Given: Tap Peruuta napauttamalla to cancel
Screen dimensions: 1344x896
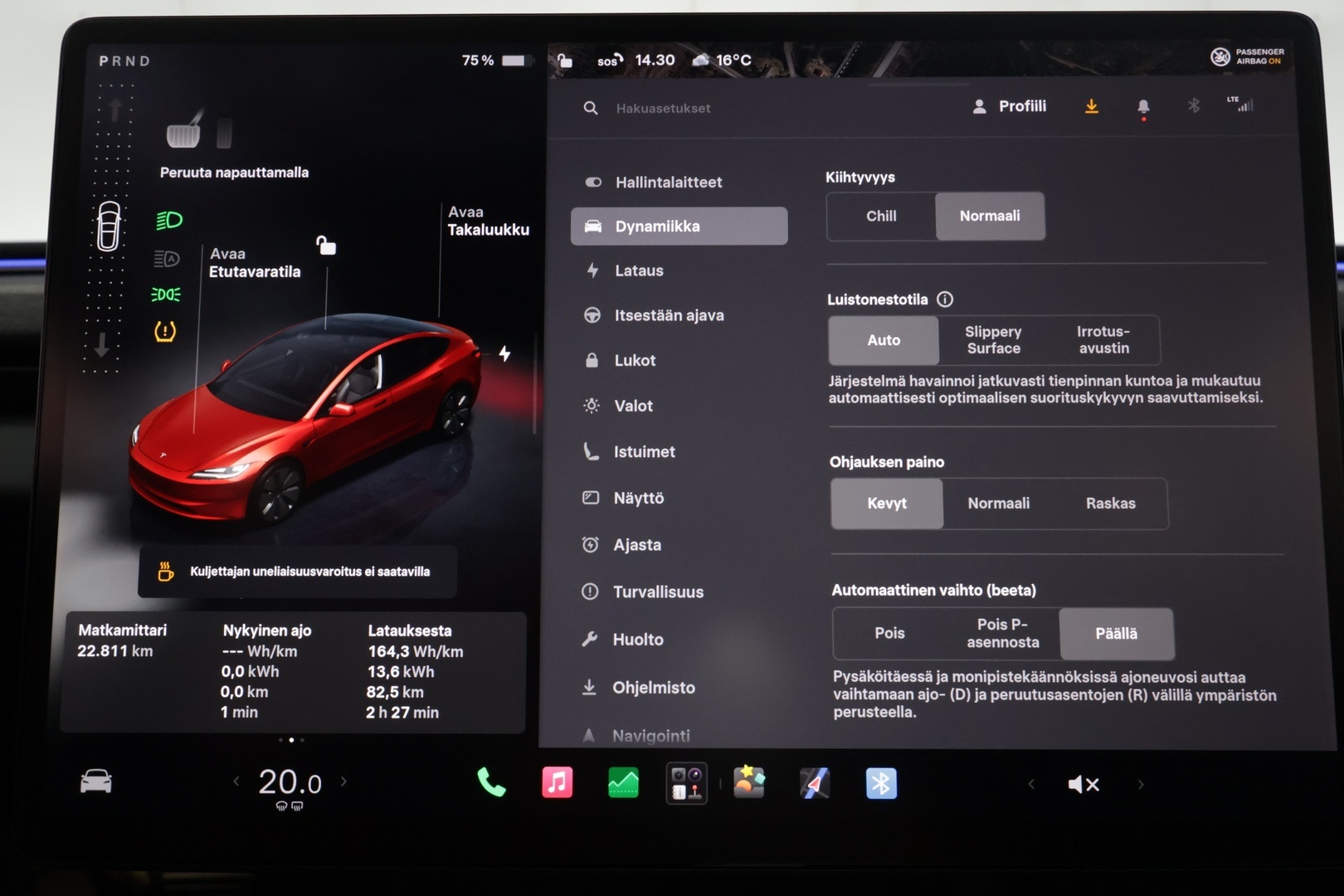Looking at the screenshot, I should click(x=234, y=173).
